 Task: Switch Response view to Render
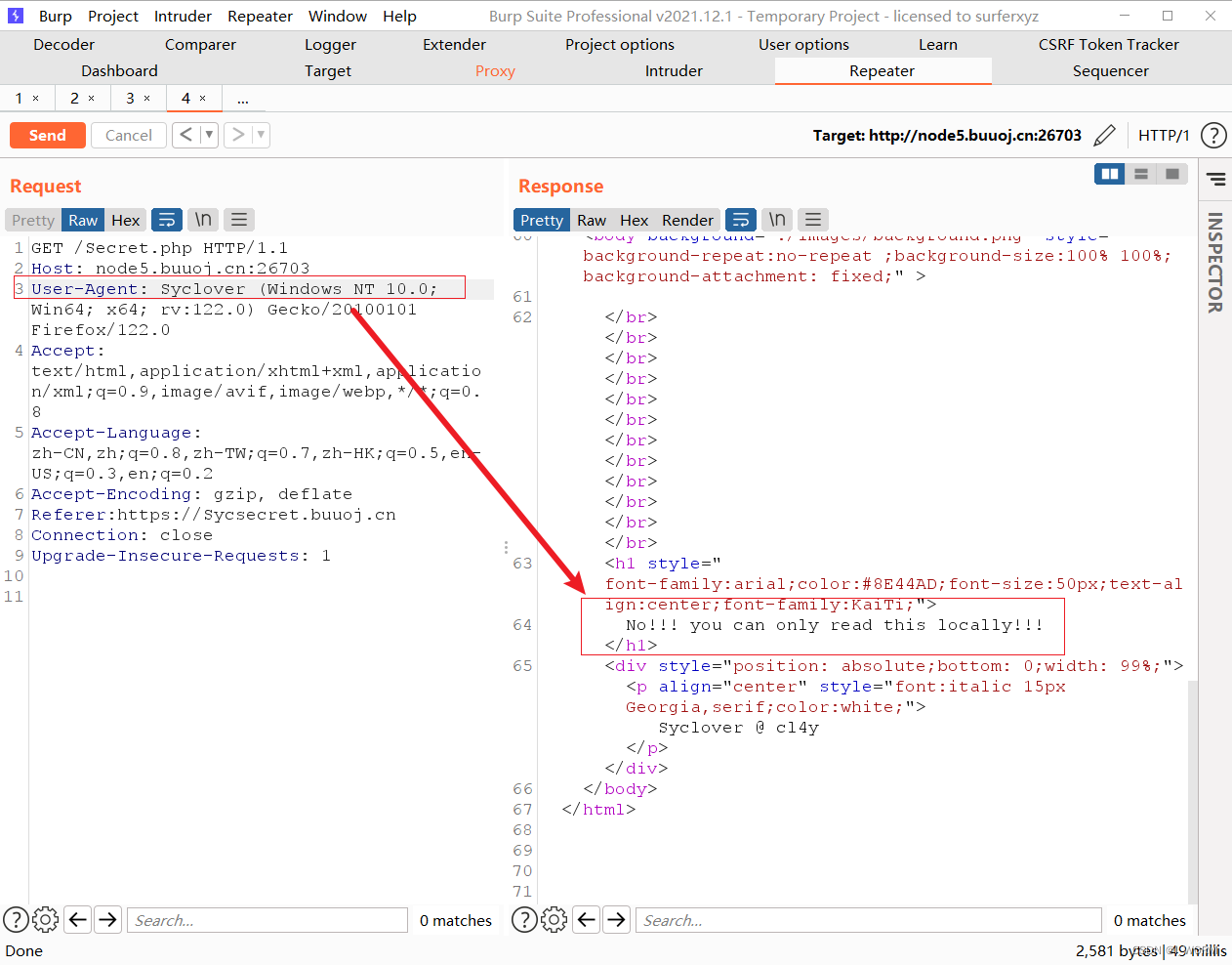687,220
